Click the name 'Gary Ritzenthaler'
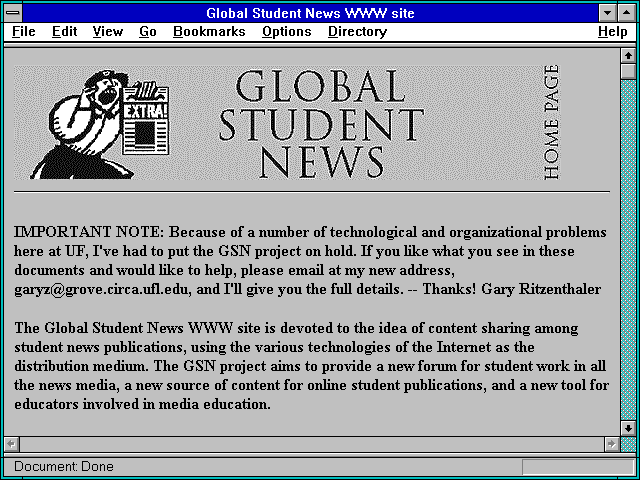This screenshot has height=480, width=640. pyautogui.click(x=541, y=289)
